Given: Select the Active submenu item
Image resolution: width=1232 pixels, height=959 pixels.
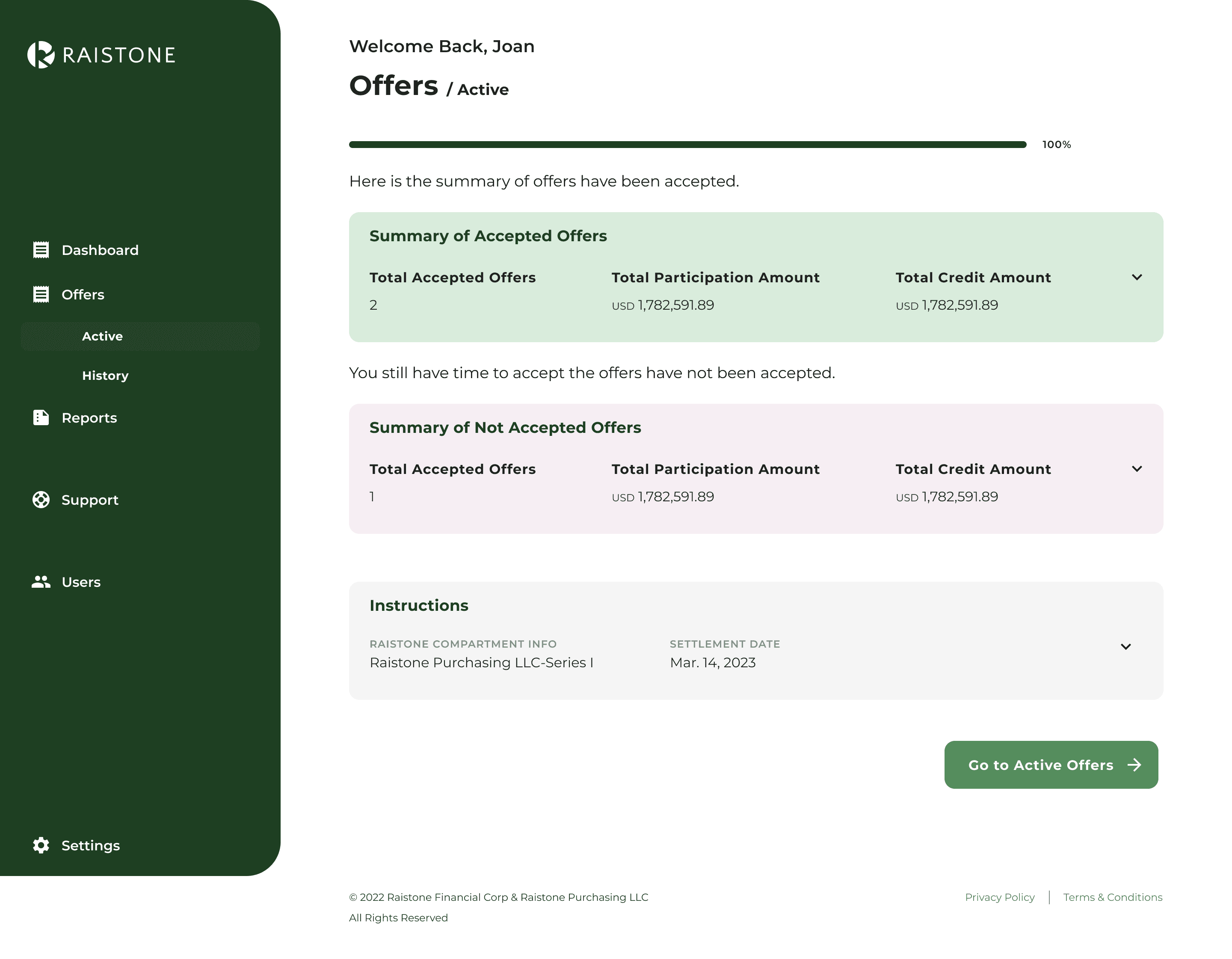Looking at the screenshot, I should pyautogui.click(x=102, y=336).
